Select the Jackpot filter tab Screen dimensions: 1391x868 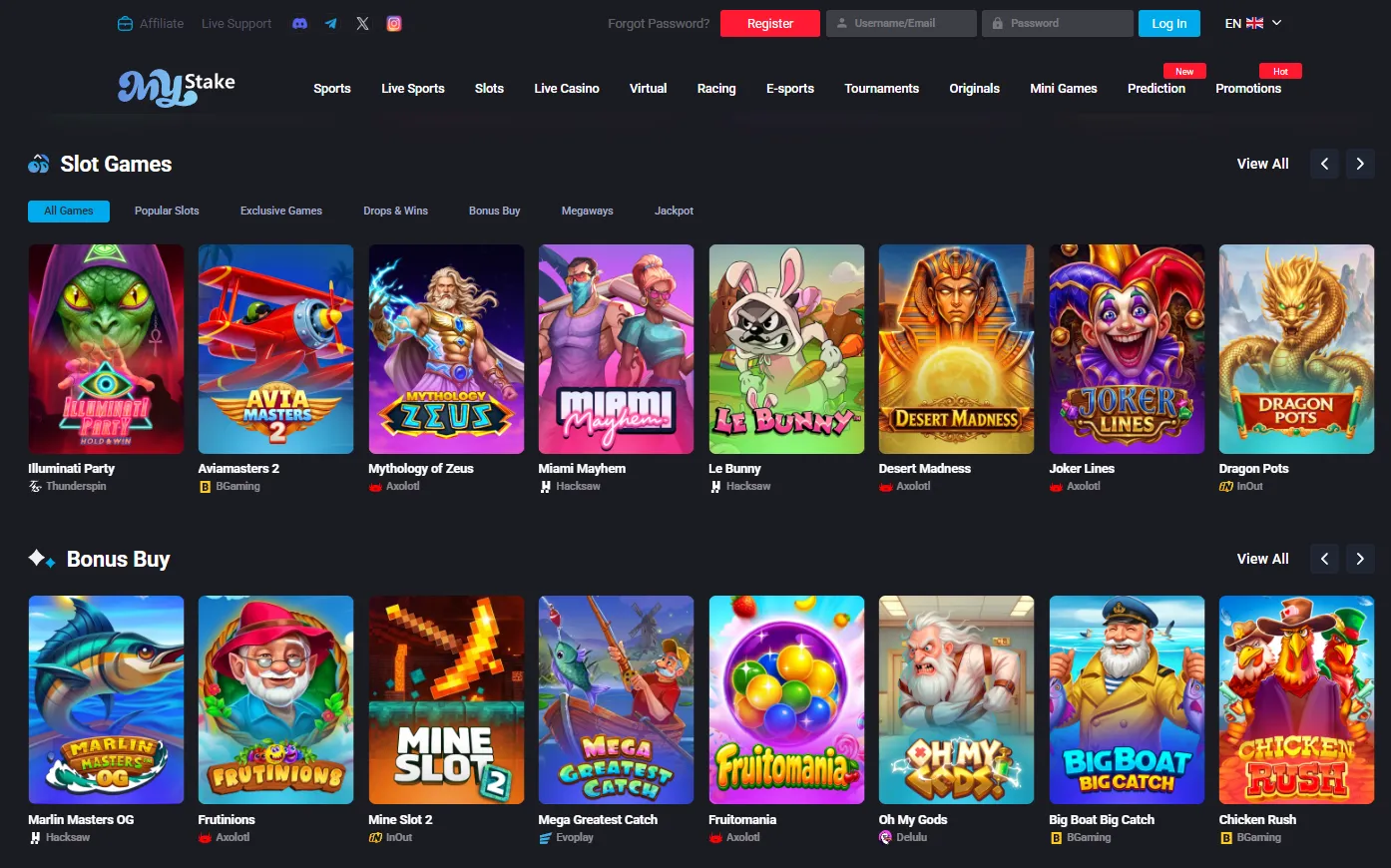tap(675, 211)
